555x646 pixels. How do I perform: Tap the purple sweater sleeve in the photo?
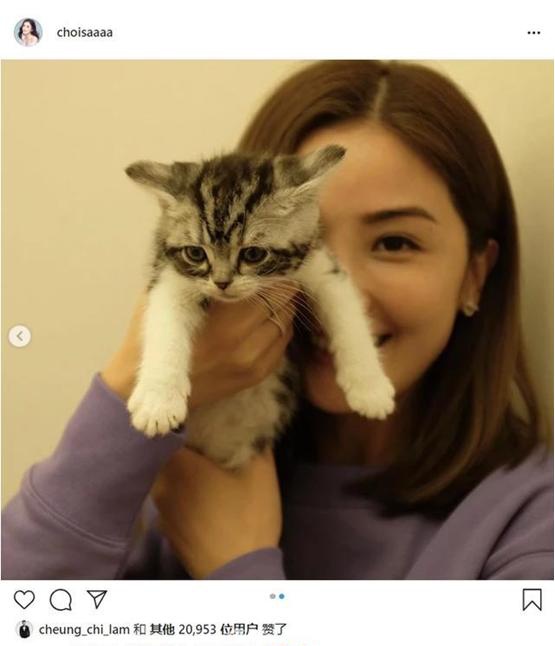(x=74, y=486)
